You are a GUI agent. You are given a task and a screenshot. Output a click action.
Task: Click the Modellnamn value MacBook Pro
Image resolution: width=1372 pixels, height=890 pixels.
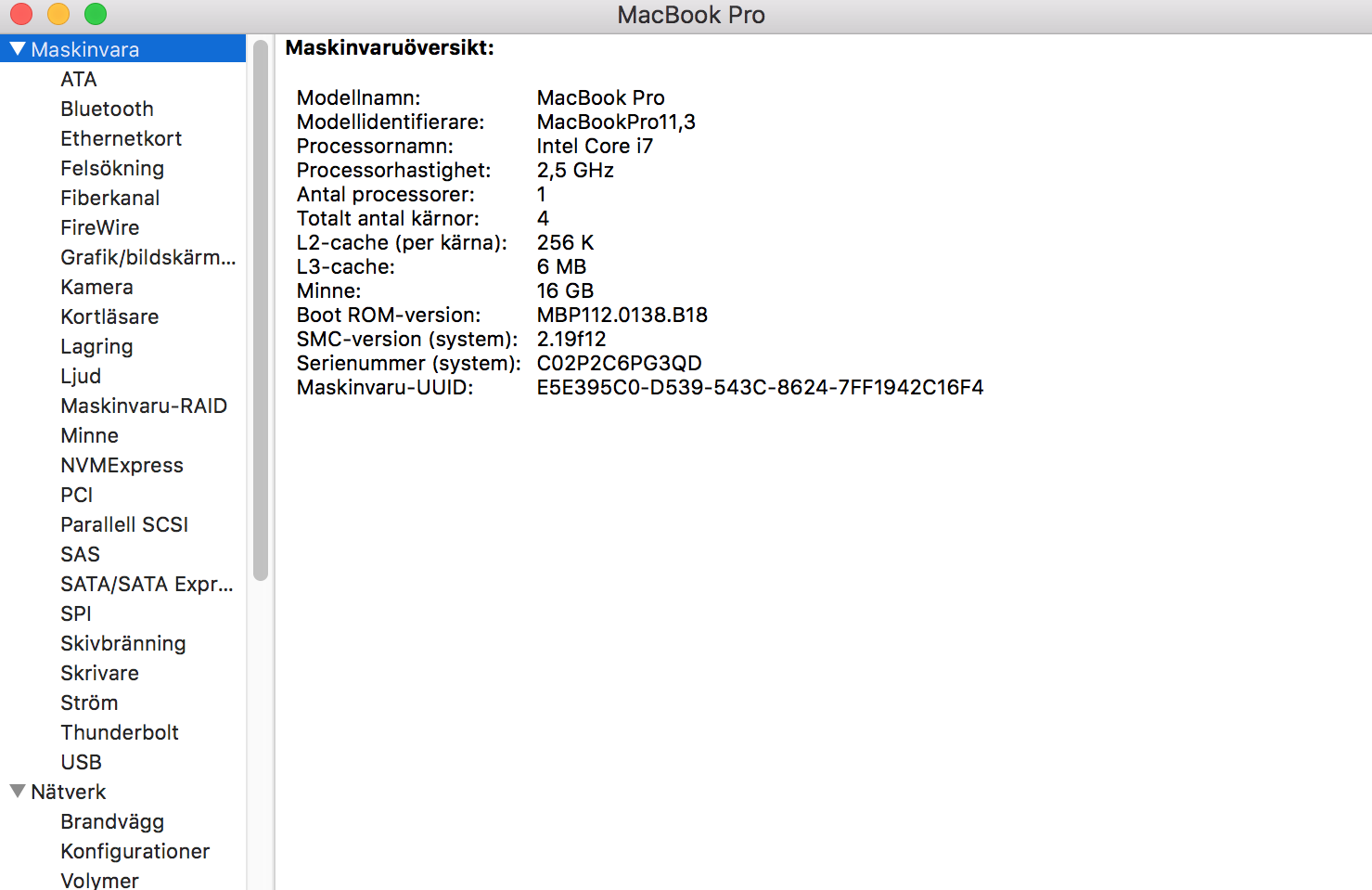click(601, 97)
